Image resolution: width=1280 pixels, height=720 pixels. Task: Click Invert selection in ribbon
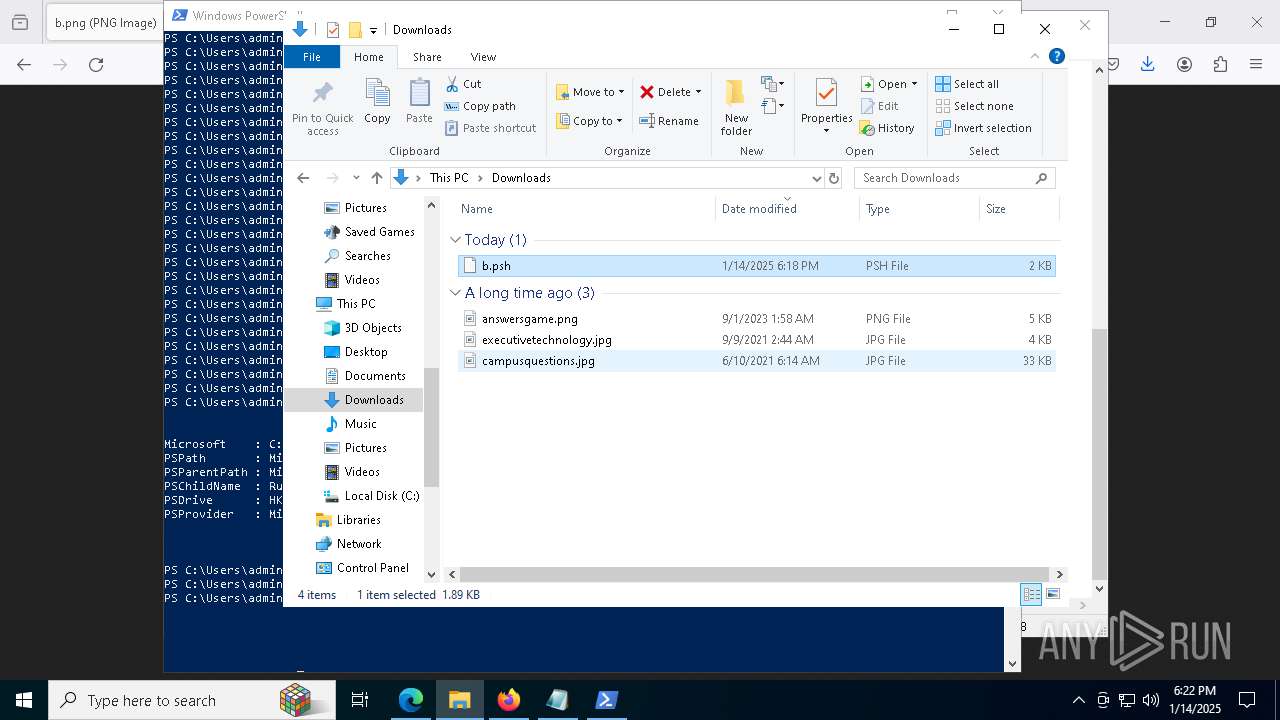984,128
